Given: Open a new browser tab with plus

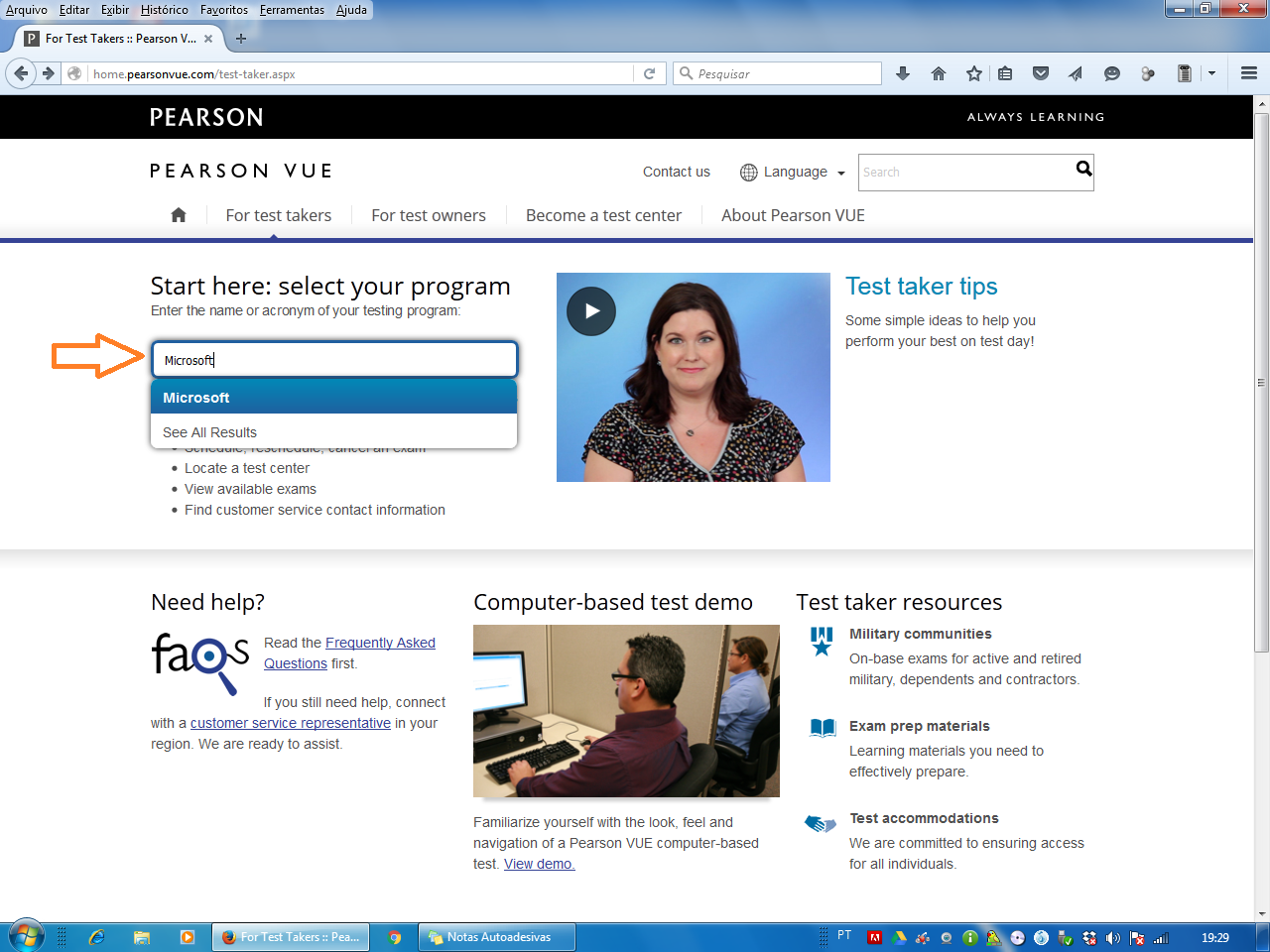Looking at the screenshot, I should (x=241, y=39).
